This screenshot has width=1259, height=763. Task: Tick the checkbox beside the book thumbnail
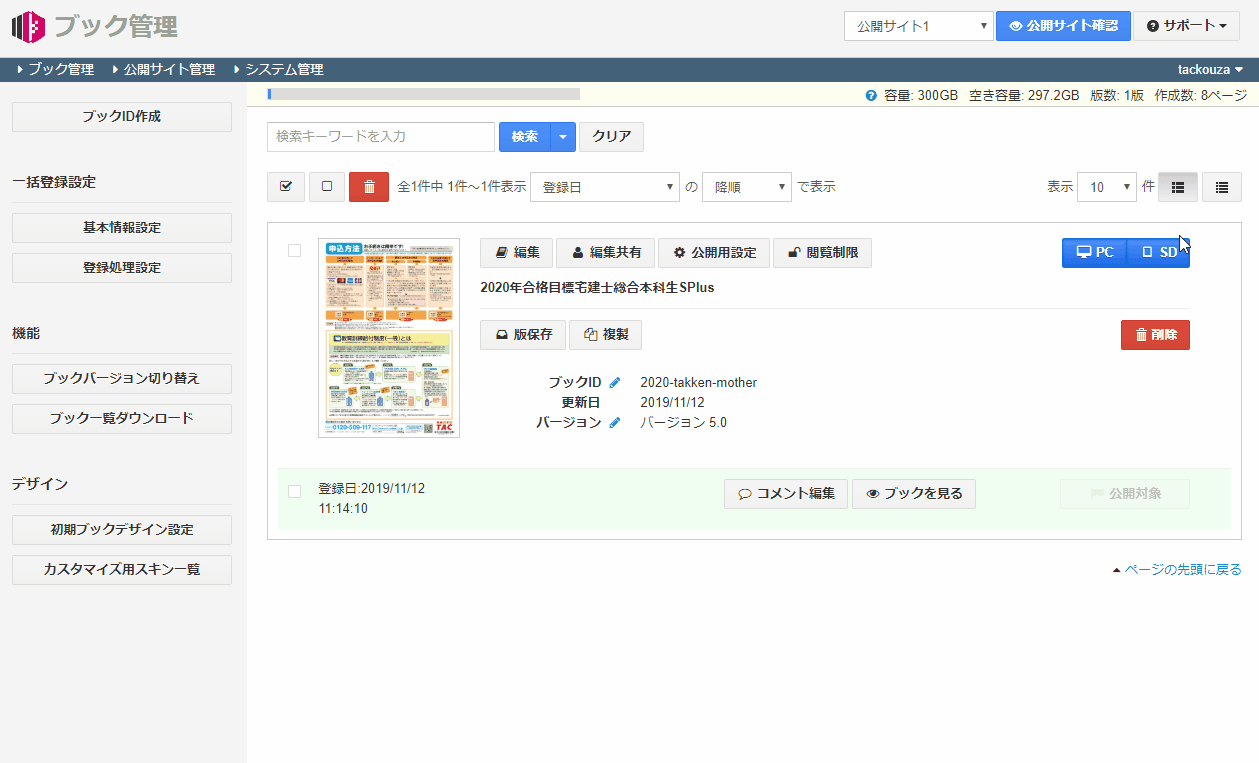[x=294, y=251]
